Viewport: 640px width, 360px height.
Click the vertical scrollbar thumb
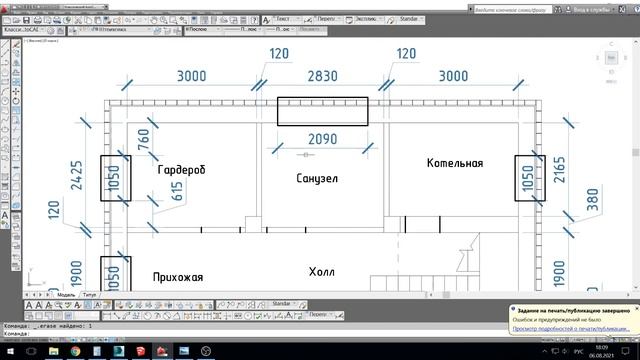point(636,152)
